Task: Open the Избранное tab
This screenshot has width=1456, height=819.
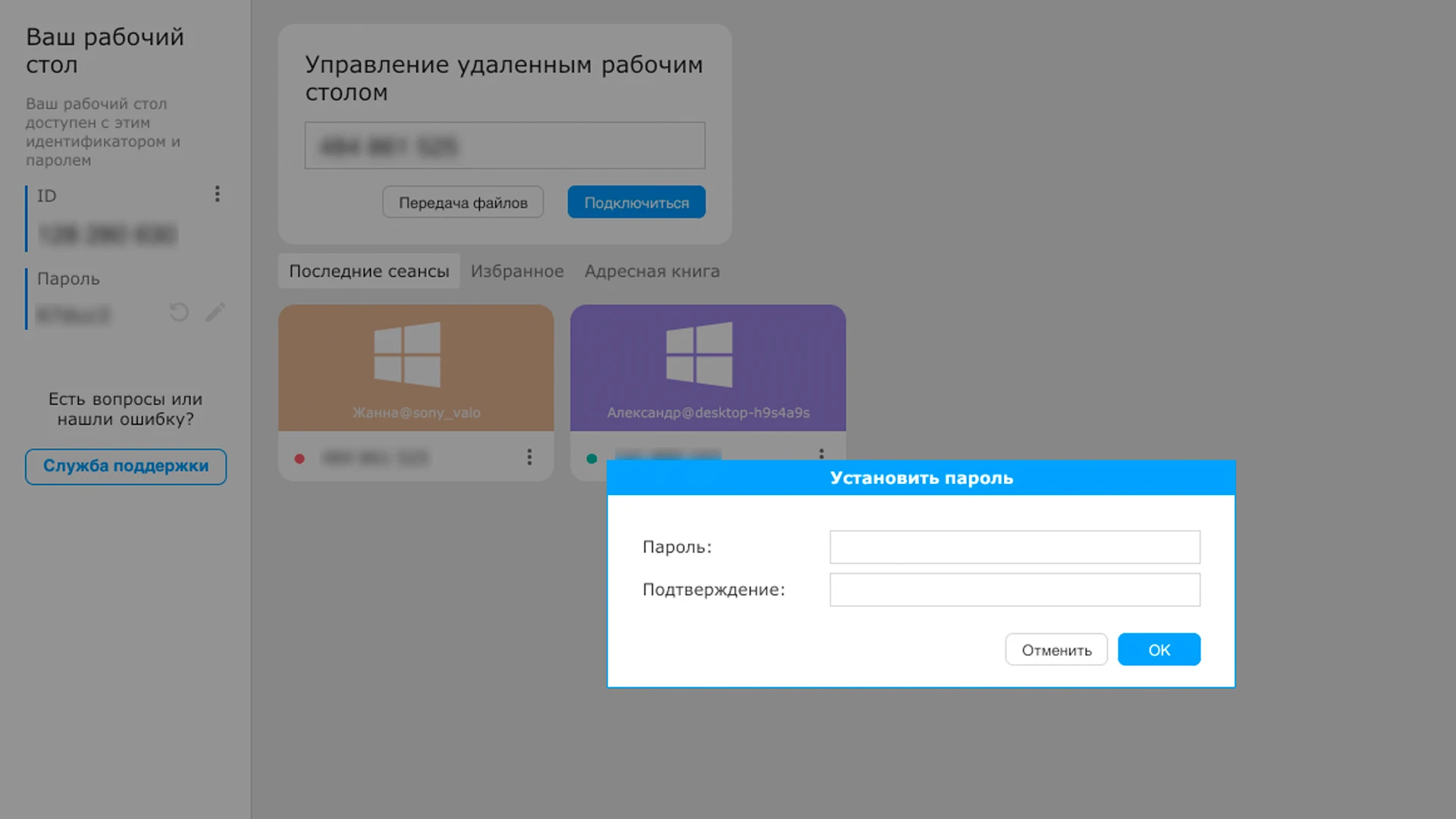Action: click(517, 271)
